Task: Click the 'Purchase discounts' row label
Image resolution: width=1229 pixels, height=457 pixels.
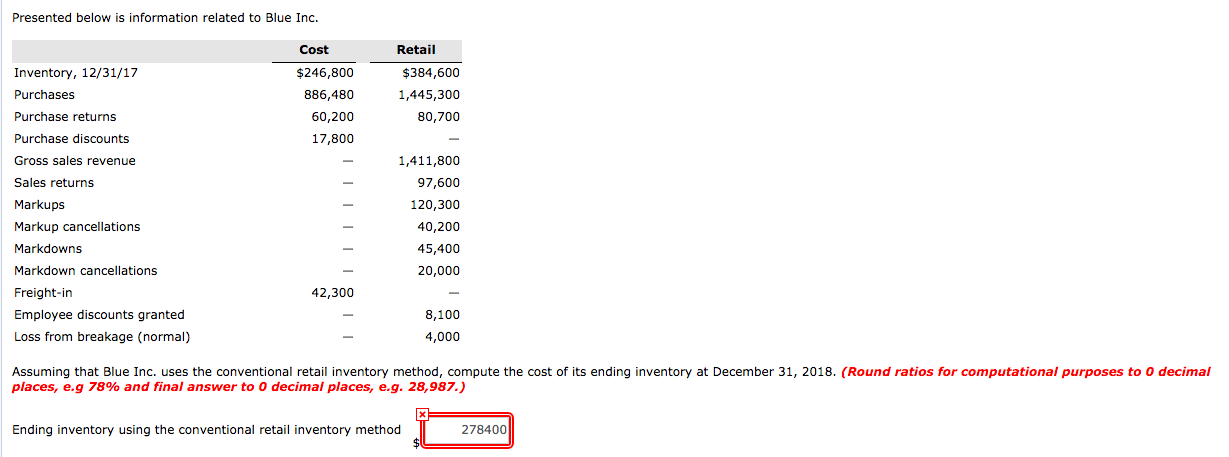Action: point(72,139)
